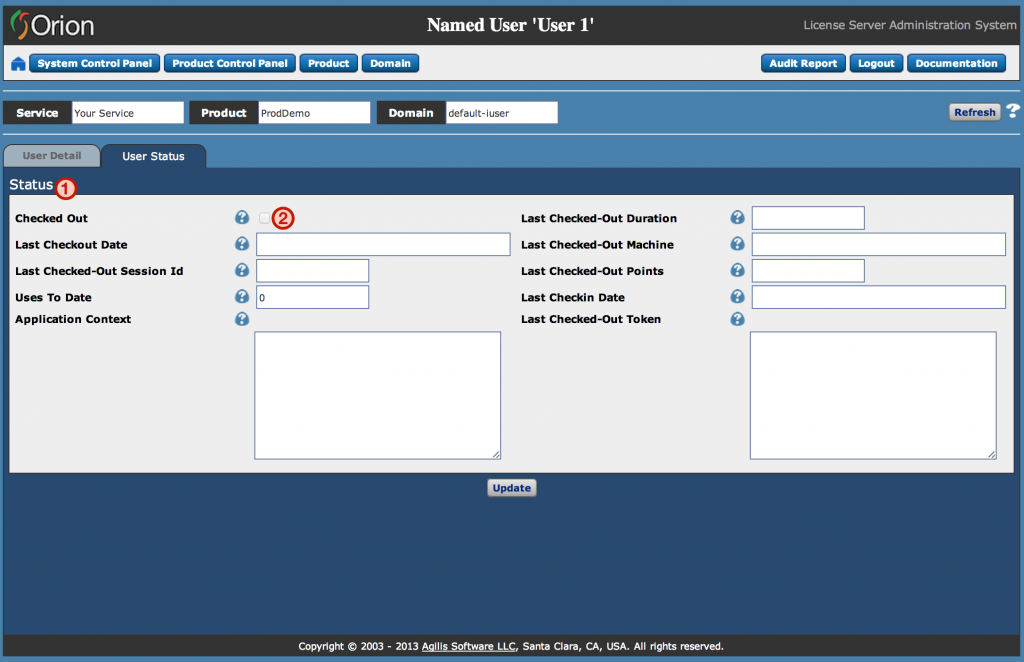Click help icon for Application Context
This screenshot has height=662, width=1024.
(x=242, y=319)
